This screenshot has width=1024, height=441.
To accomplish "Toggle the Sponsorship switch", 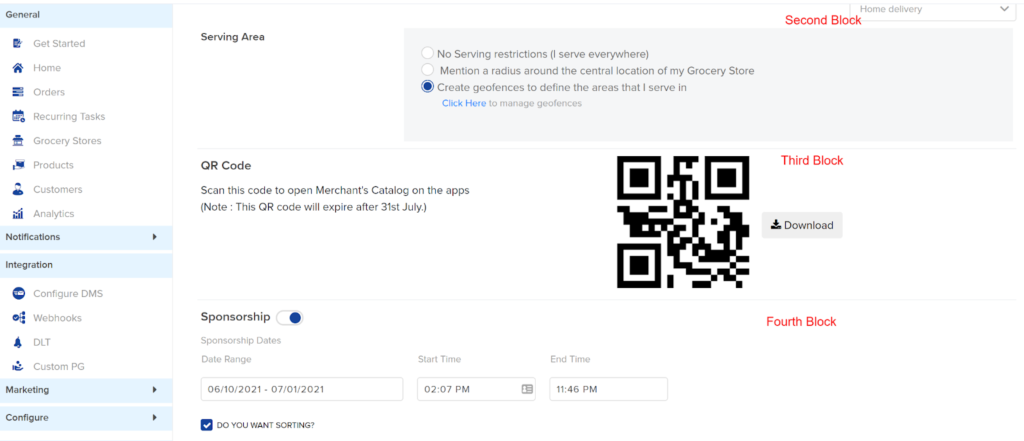I will [289, 318].
